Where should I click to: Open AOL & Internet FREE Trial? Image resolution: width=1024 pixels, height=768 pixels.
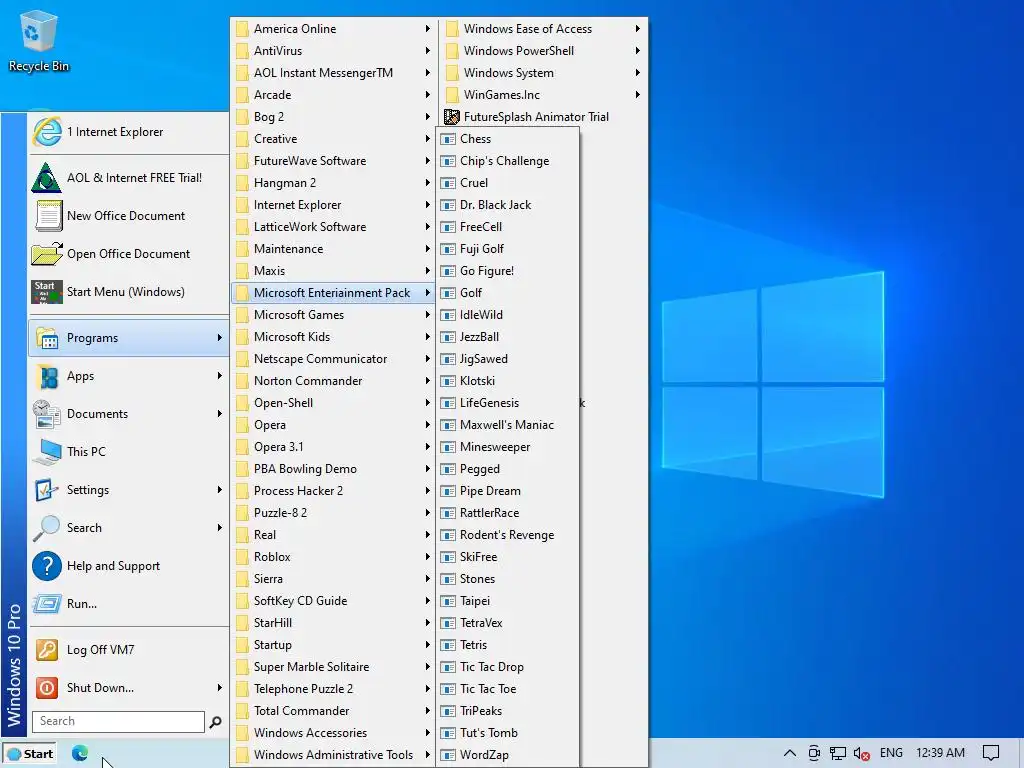(x=128, y=178)
